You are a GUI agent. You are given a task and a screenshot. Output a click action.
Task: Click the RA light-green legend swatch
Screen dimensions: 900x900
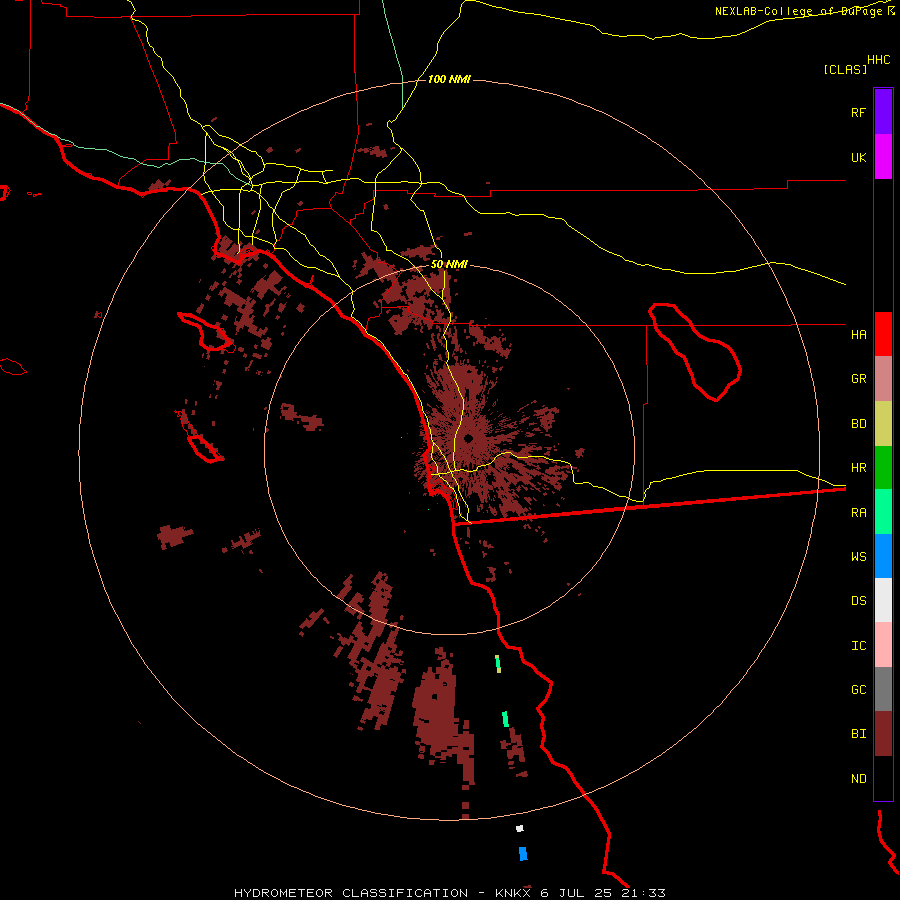pyautogui.click(x=883, y=512)
